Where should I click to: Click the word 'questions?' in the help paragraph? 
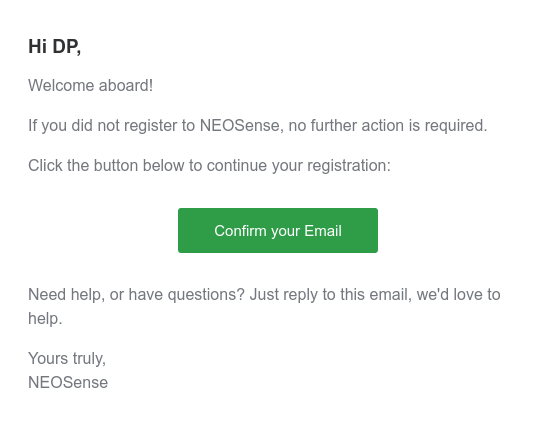pyautogui.click(x=206, y=295)
